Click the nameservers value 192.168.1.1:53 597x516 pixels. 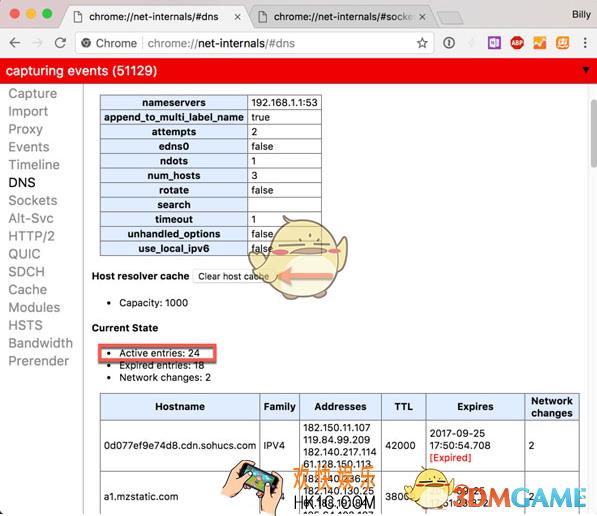(284, 102)
